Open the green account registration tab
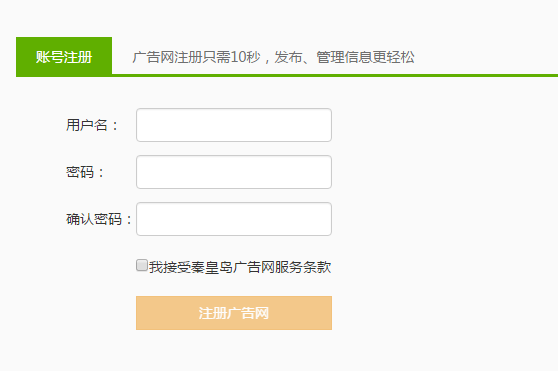The height and width of the screenshot is (371, 558). pos(64,56)
